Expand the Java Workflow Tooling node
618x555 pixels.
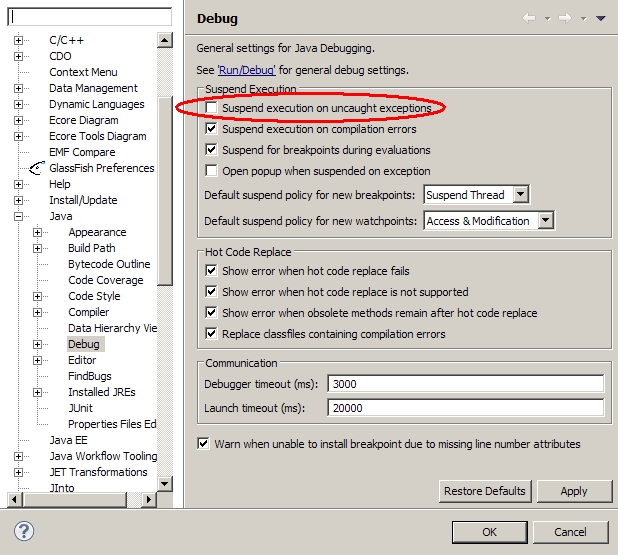tap(18, 456)
